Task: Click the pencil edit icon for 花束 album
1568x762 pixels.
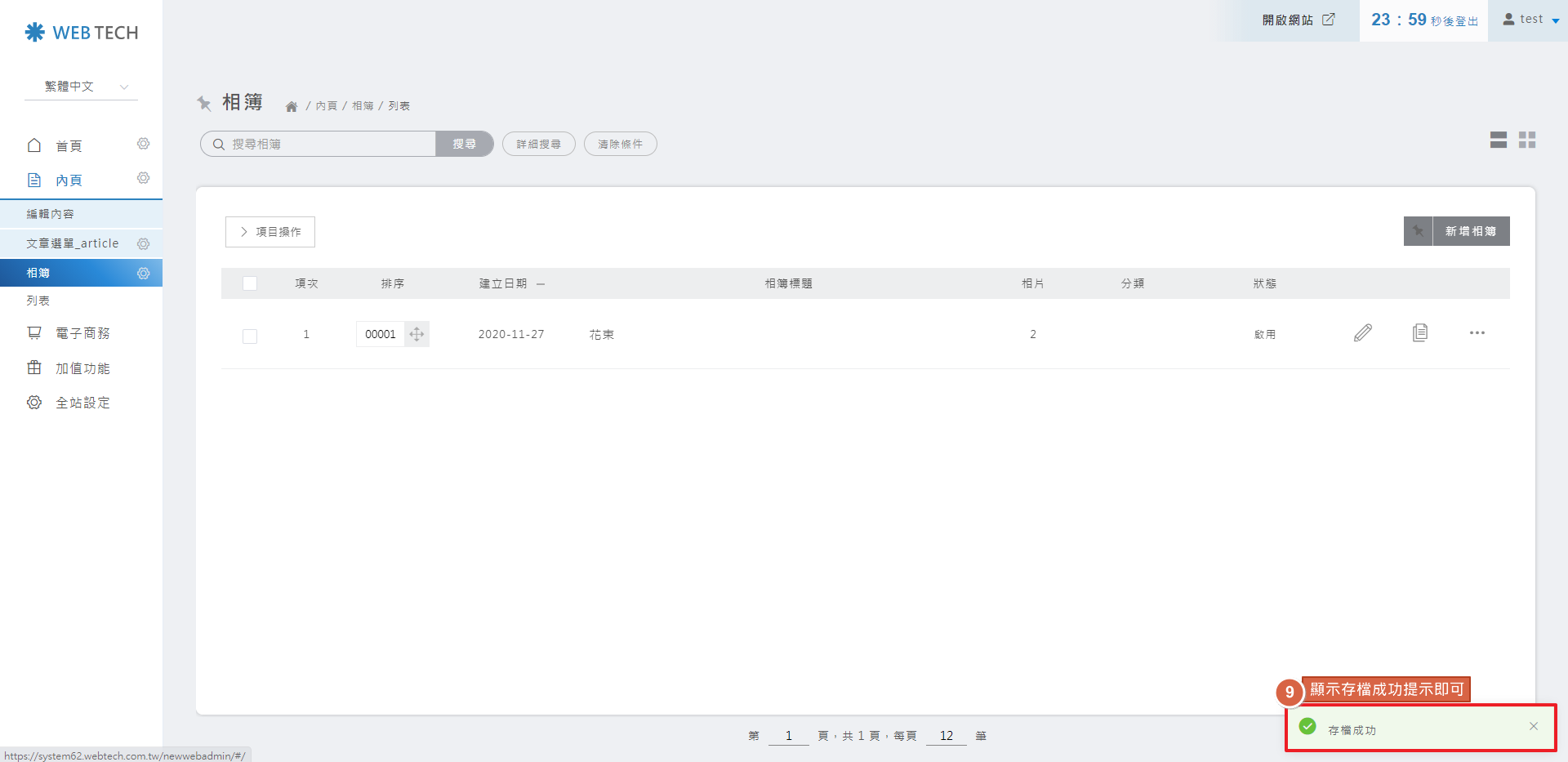Action: tap(1362, 333)
